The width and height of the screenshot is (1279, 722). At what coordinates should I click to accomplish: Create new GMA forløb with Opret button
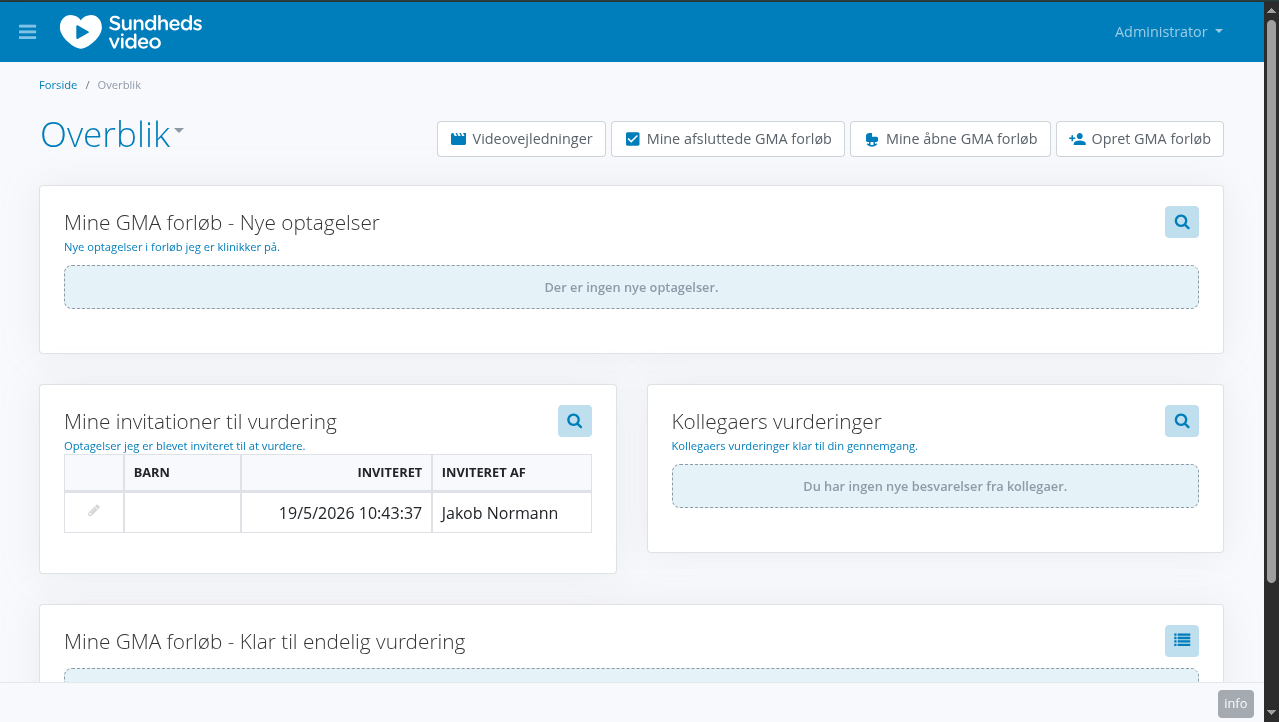tap(1139, 139)
